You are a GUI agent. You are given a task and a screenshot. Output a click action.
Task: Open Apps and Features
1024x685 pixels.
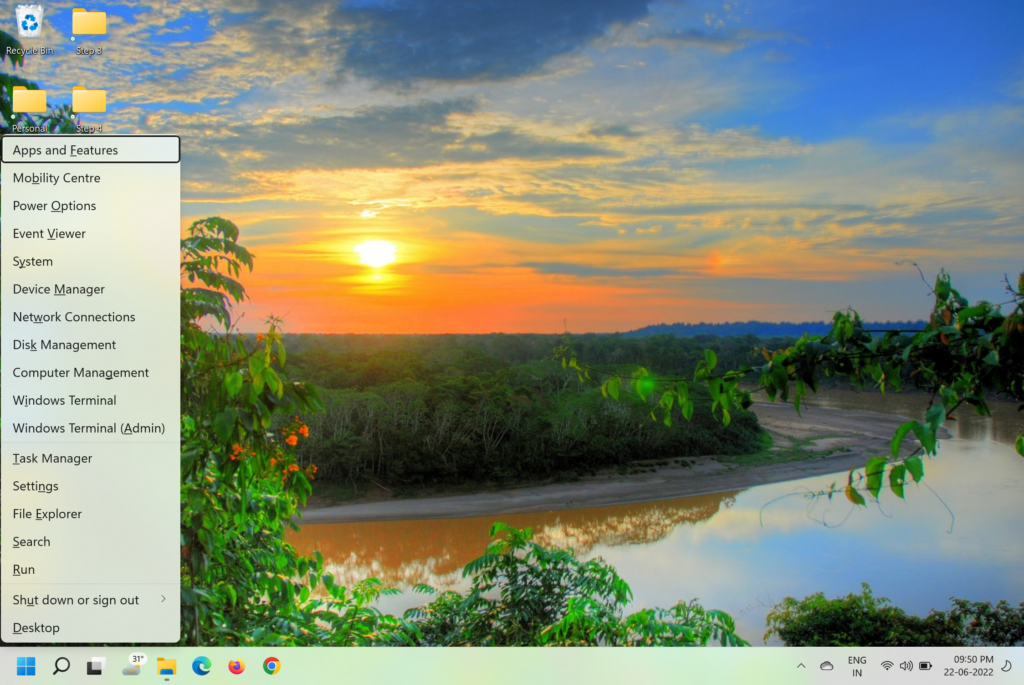66,150
